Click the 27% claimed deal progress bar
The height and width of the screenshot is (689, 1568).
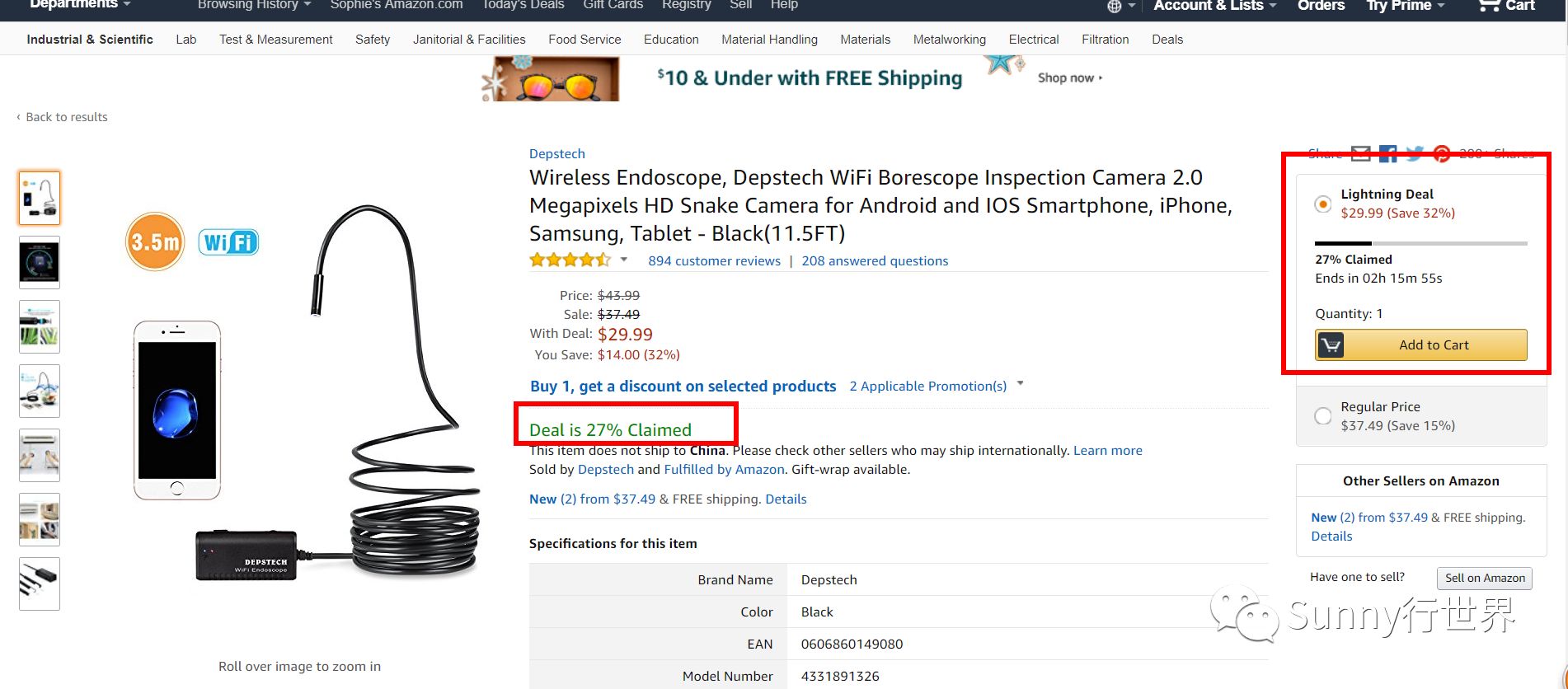coord(1420,243)
